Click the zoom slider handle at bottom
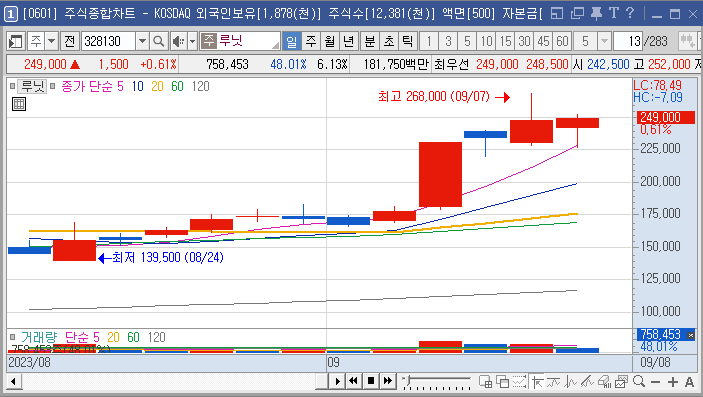This screenshot has width=703, height=397. (x=407, y=381)
